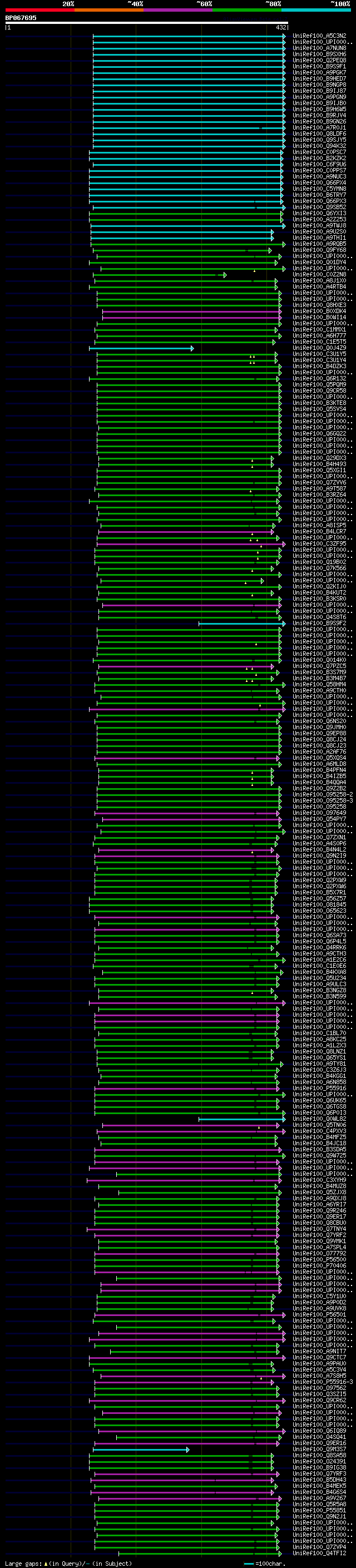Select the UniRef100_P55916 label
The height and width of the screenshot is (1568, 356).
[319, 1089]
